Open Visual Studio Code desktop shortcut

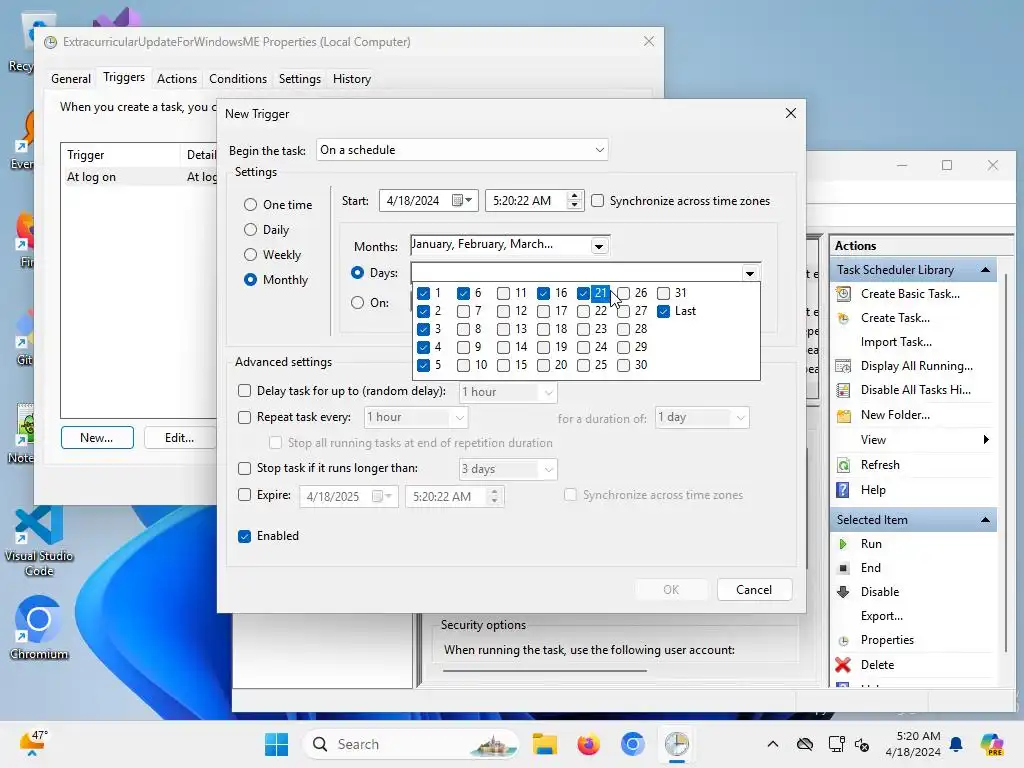39,541
